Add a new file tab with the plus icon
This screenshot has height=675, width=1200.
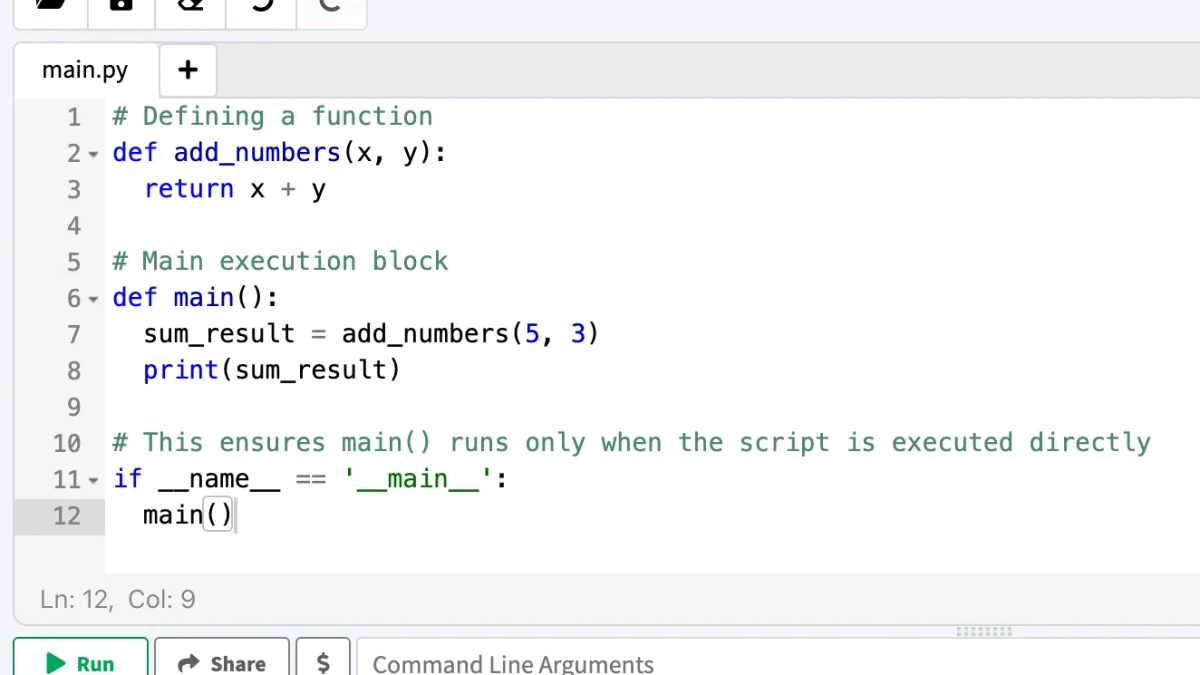(187, 70)
